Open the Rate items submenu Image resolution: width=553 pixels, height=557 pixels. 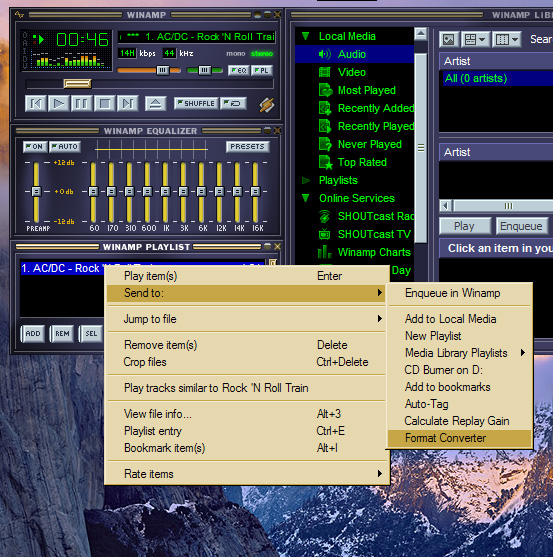click(246, 474)
